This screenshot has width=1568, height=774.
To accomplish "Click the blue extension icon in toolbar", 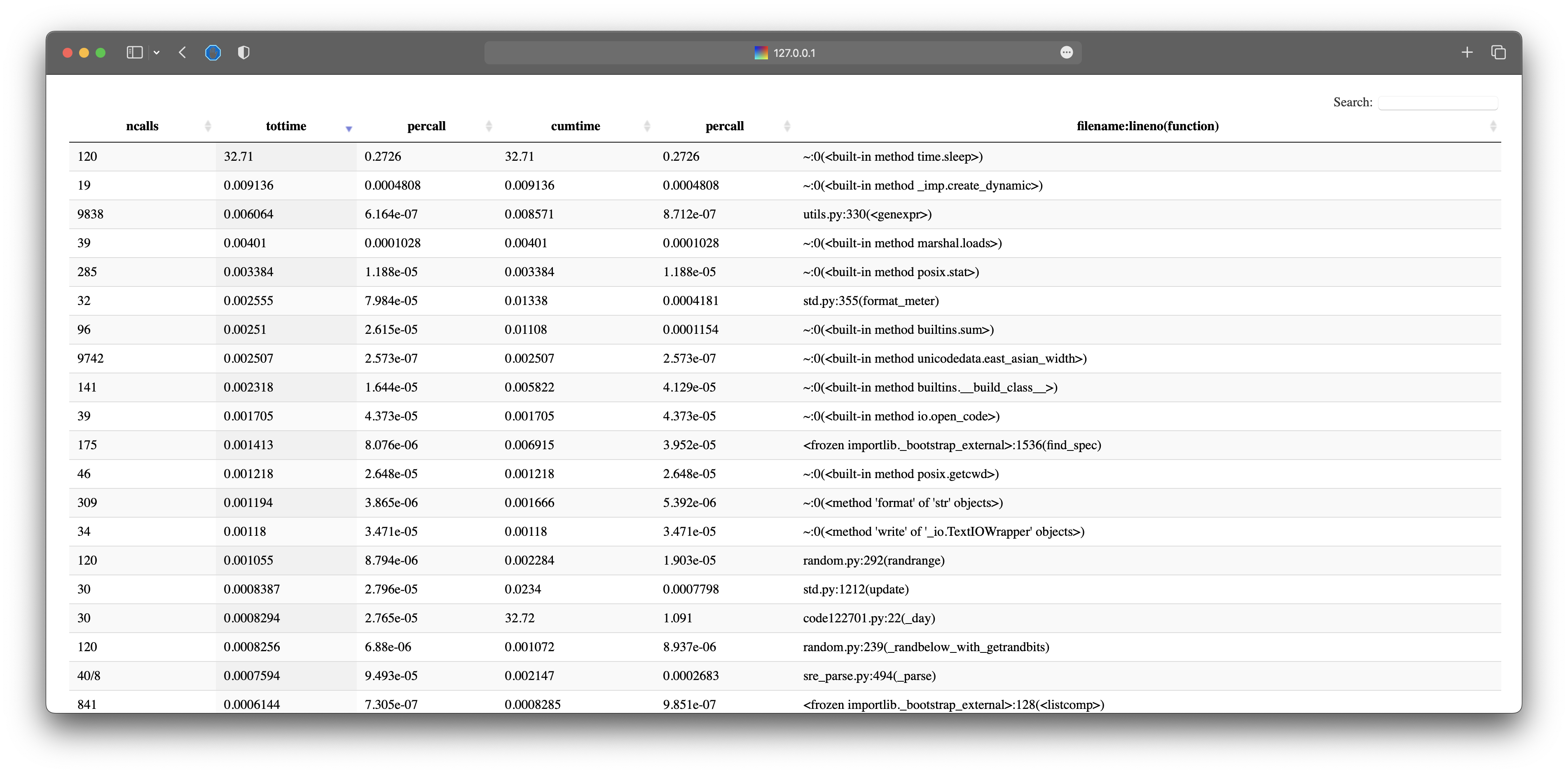I will 213,52.
